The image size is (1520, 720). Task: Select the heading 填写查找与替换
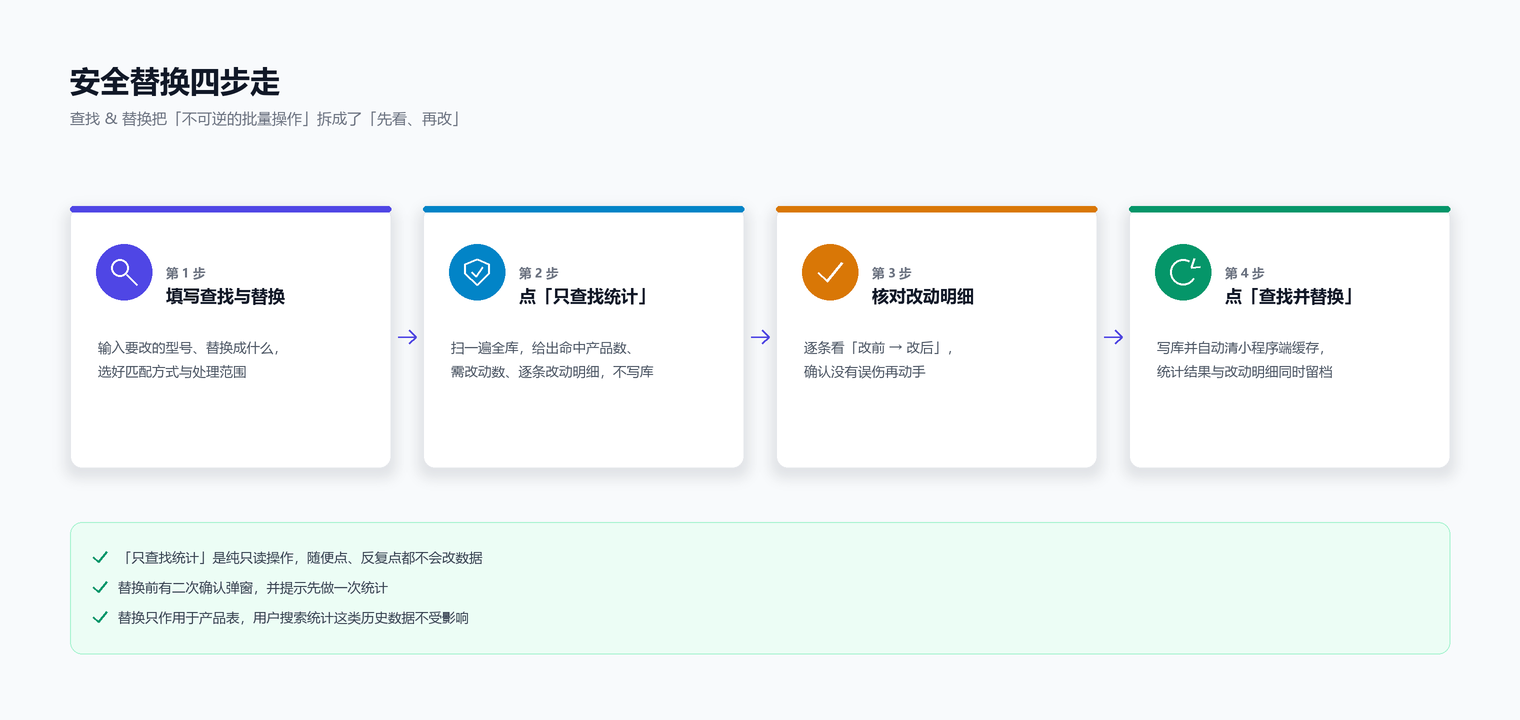(226, 296)
